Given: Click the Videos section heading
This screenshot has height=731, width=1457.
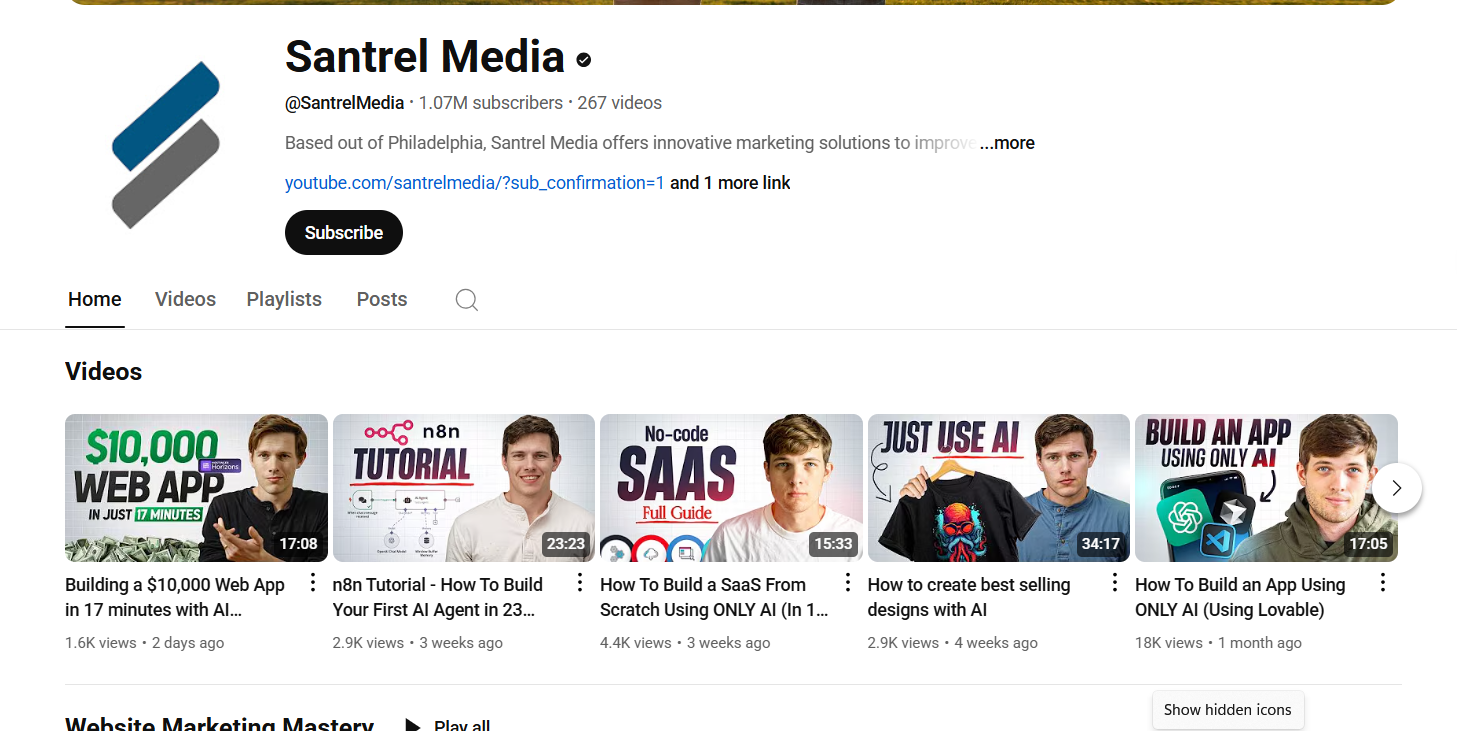Looking at the screenshot, I should pos(104,371).
